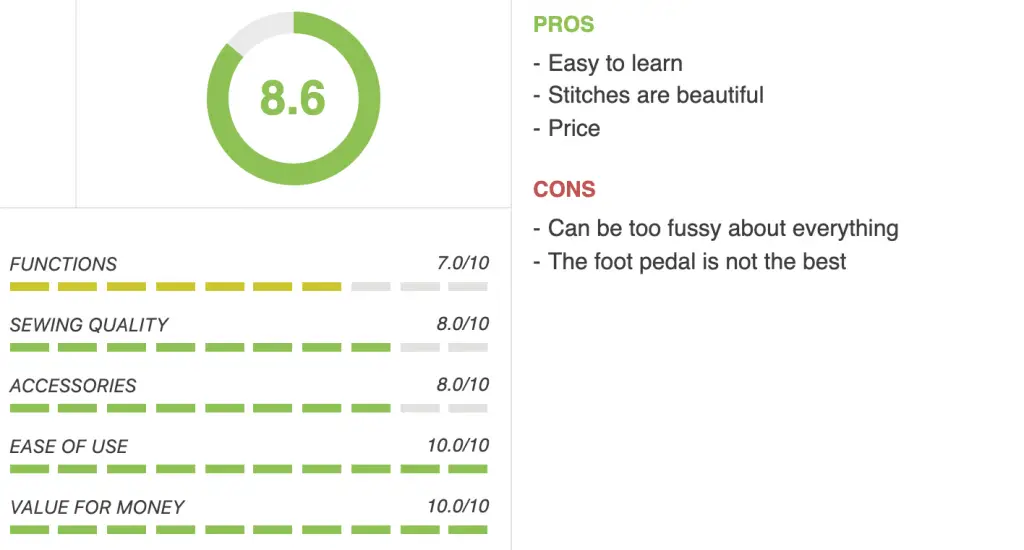Image resolution: width=1024 pixels, height=550 pixels.
Task: Click the Value for Money rating bar
Action: pos(249,529)
